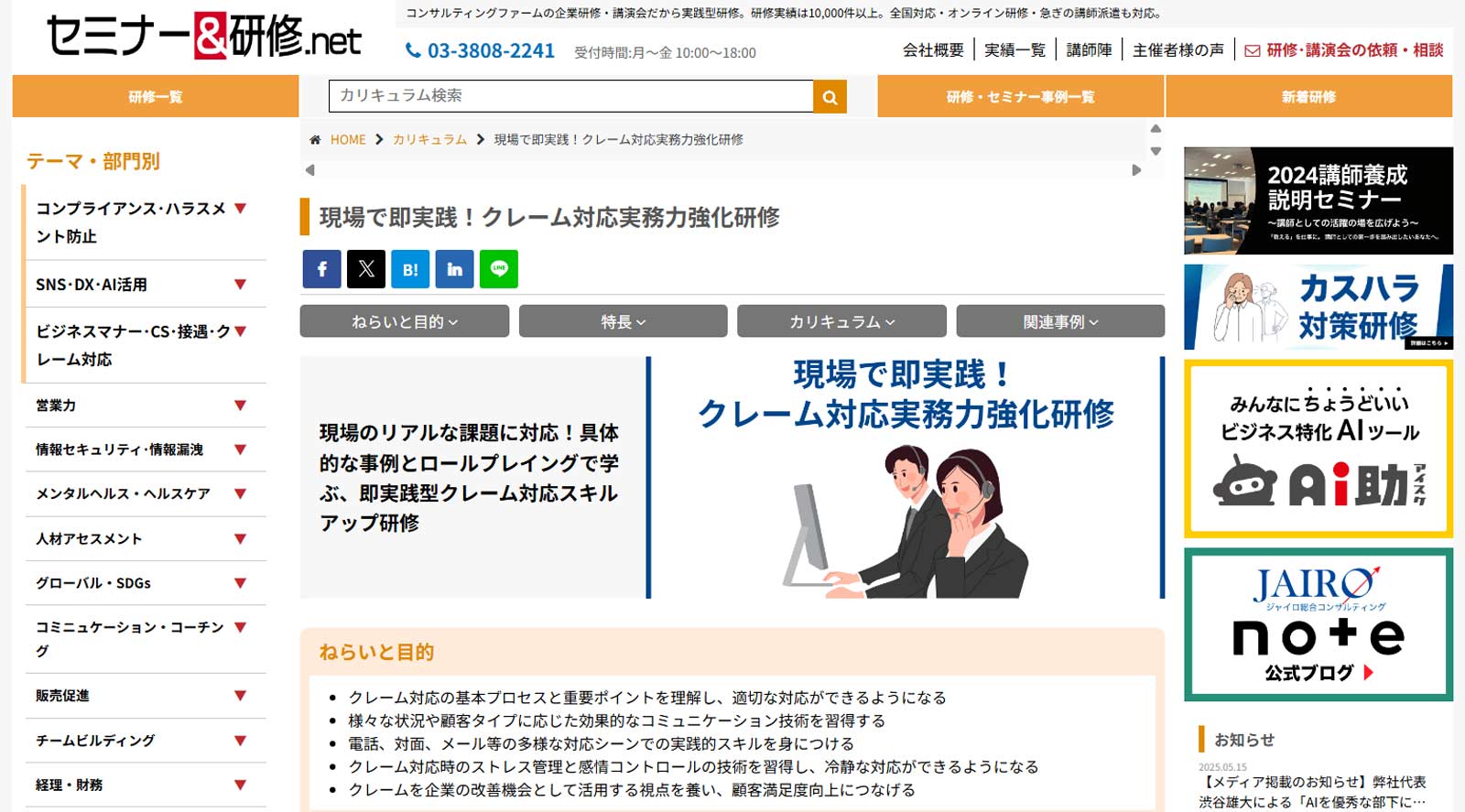The width and height of the screenshot is (1465, 812).
Task: Call phone number 03-3808-2241 link
Action: (x=491, y=50)
